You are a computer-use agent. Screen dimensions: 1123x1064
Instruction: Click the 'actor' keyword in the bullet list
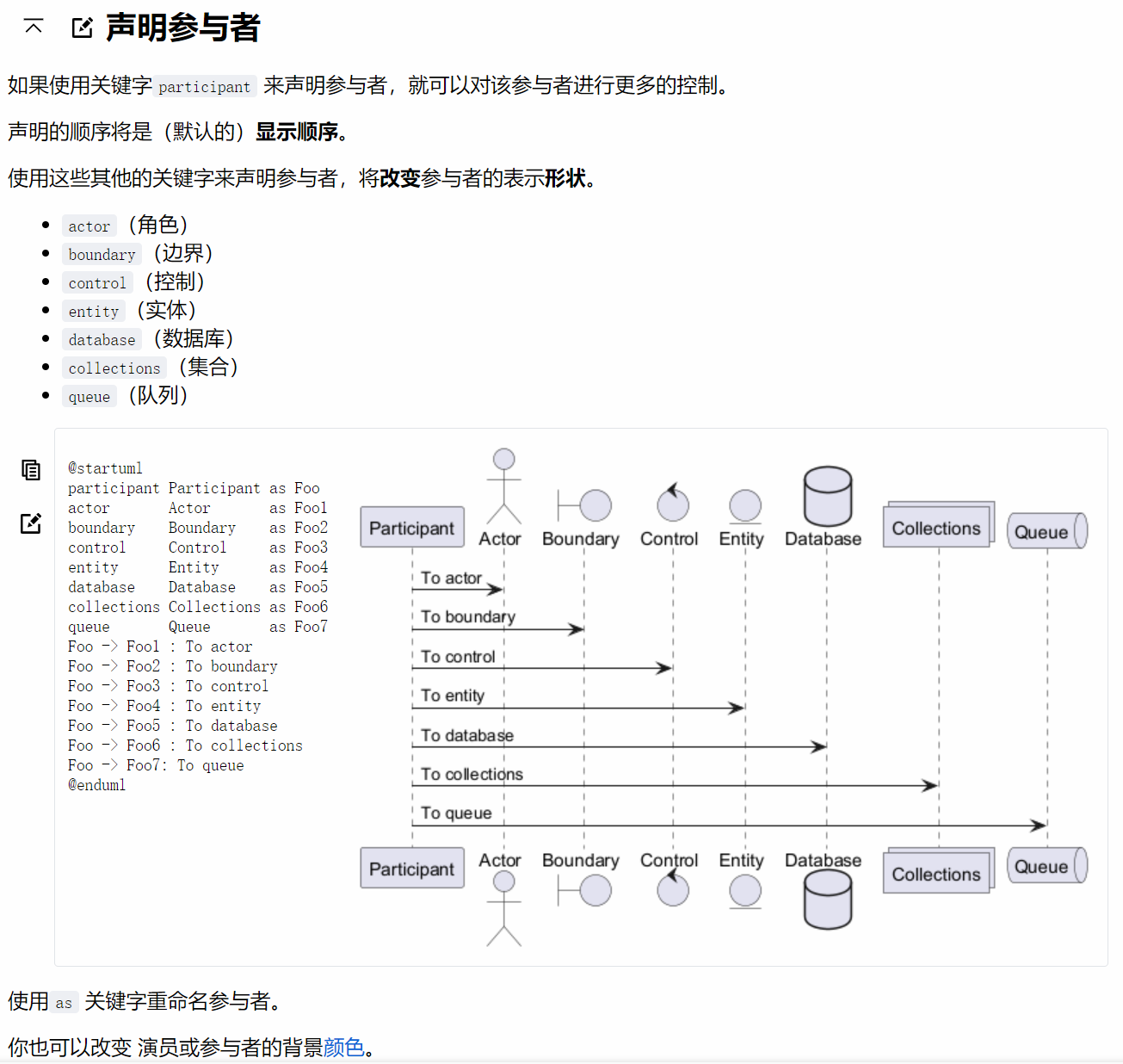[89, 226]
